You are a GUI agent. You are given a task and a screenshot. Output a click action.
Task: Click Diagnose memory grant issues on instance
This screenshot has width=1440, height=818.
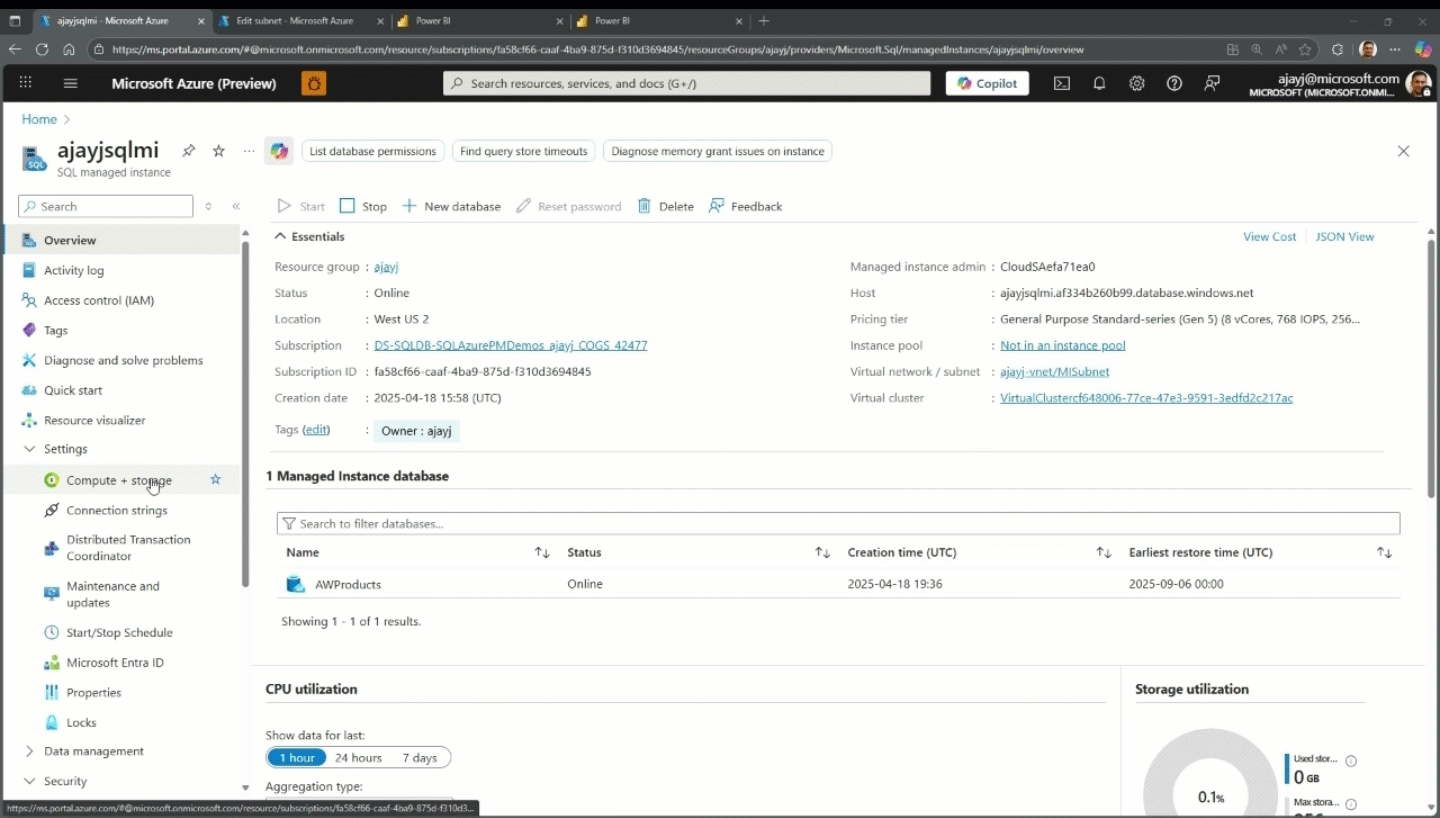coord(718,151)
